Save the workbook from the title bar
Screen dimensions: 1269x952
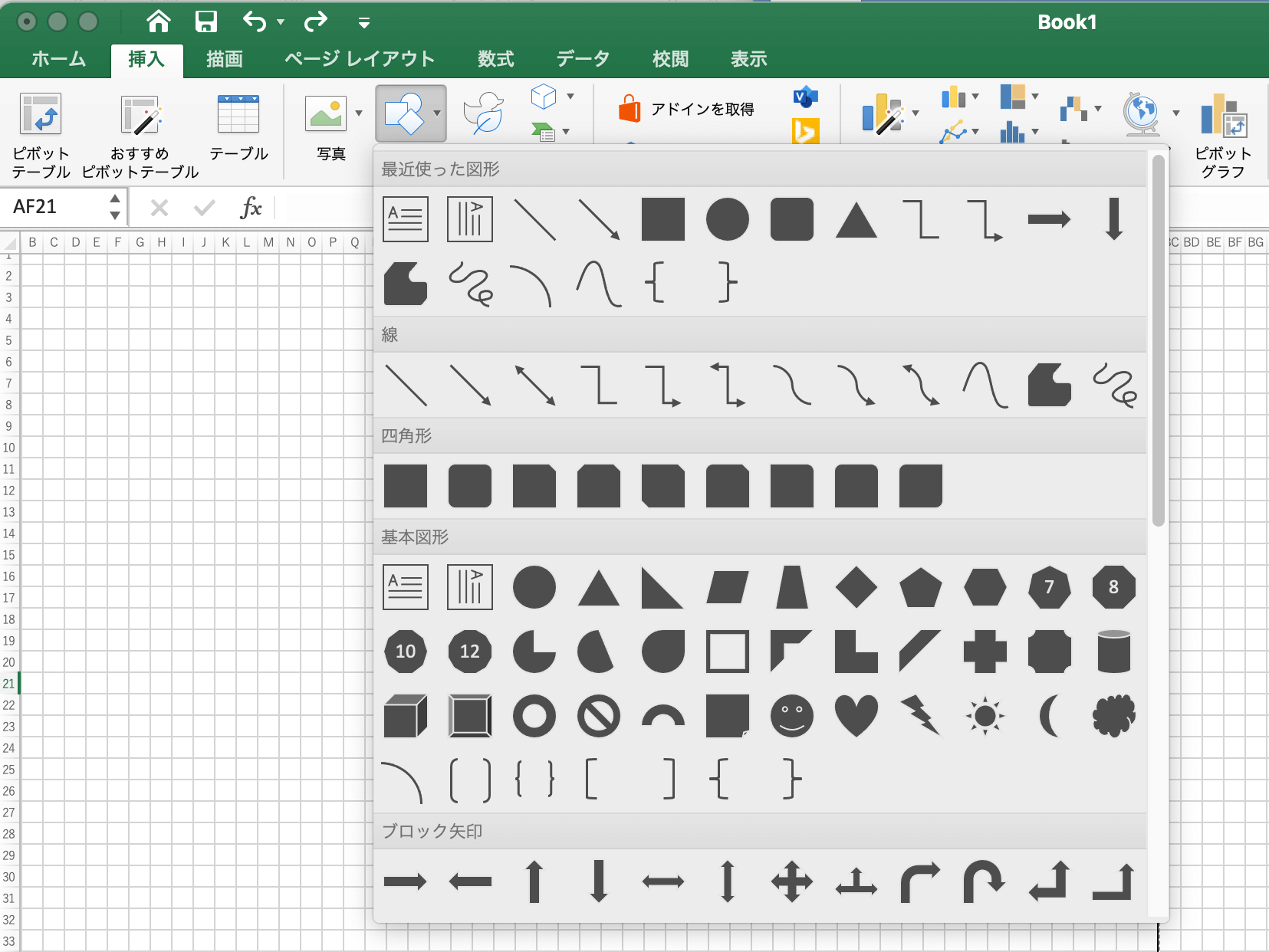click(206, 21)
